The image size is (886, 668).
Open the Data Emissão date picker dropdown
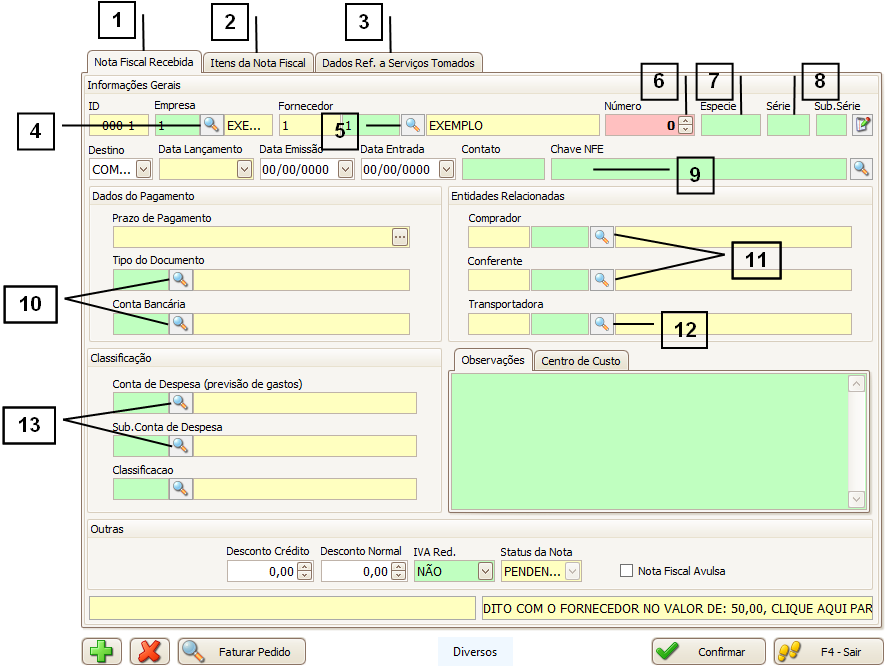346,169
